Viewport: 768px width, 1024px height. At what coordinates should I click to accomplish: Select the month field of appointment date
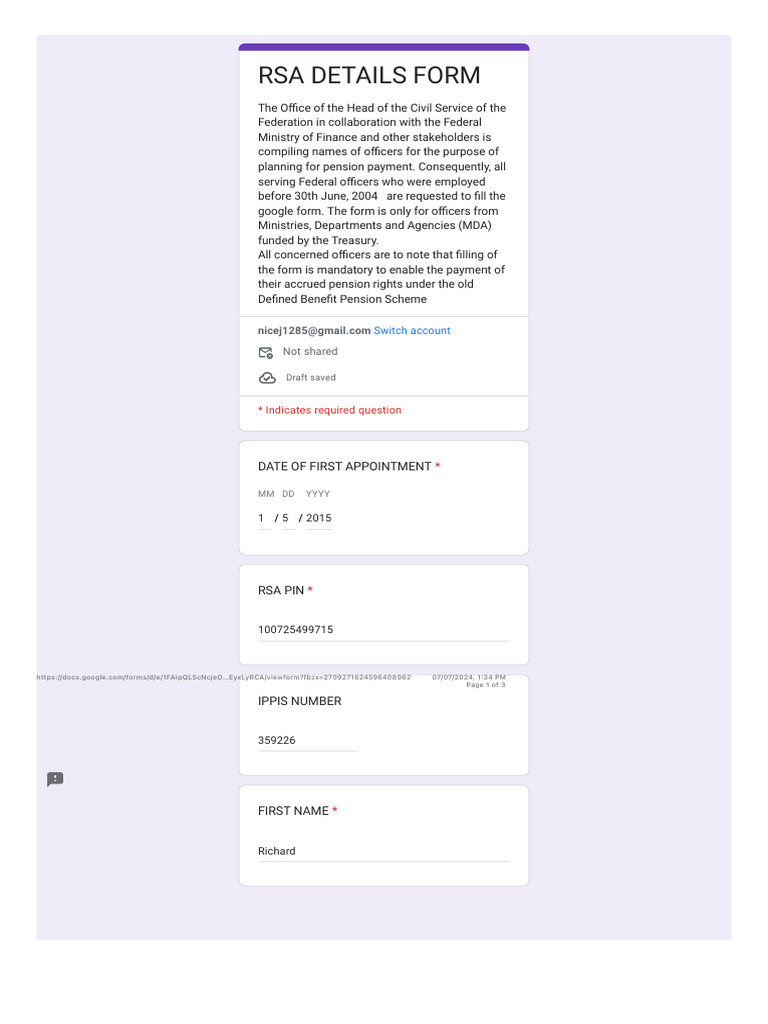263,518
